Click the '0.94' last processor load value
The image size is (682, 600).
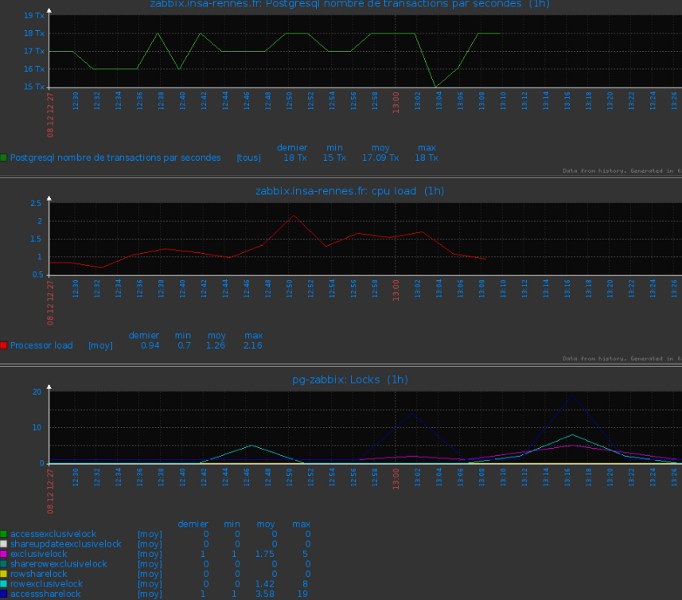[x=150, y=345]
